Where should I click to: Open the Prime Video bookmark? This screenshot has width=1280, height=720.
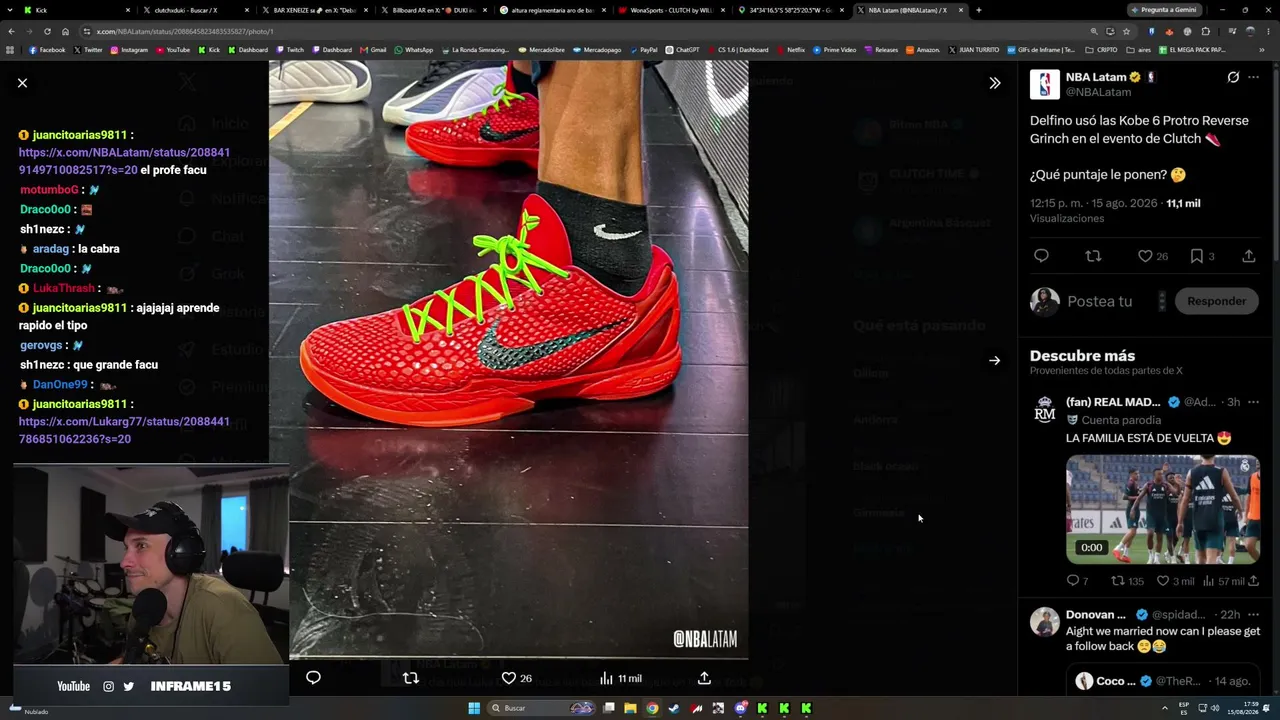[x=835, y=49]
